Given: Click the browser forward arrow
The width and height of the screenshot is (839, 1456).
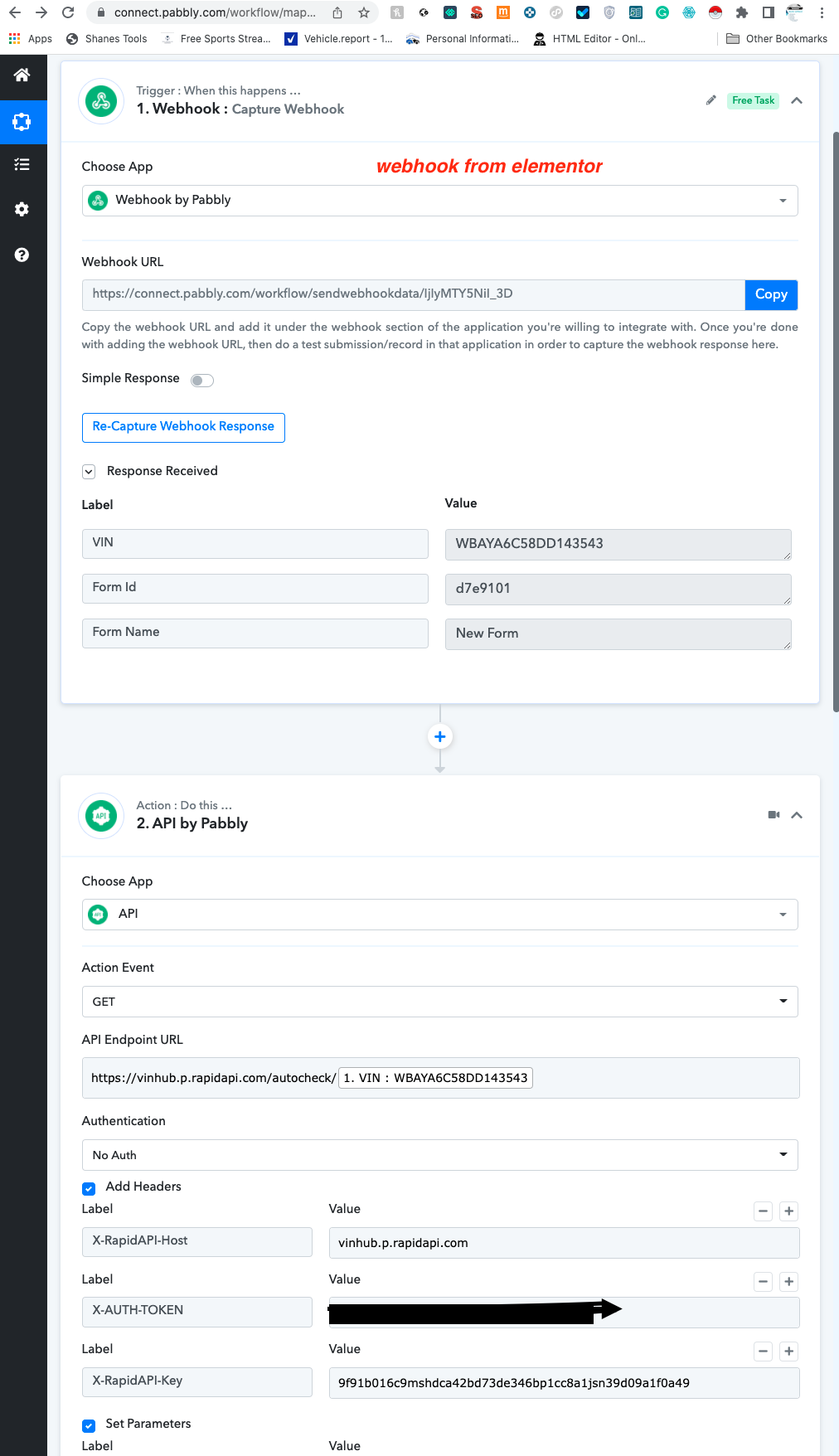Looking at the screenshot, I should click(x=41, y=12).
